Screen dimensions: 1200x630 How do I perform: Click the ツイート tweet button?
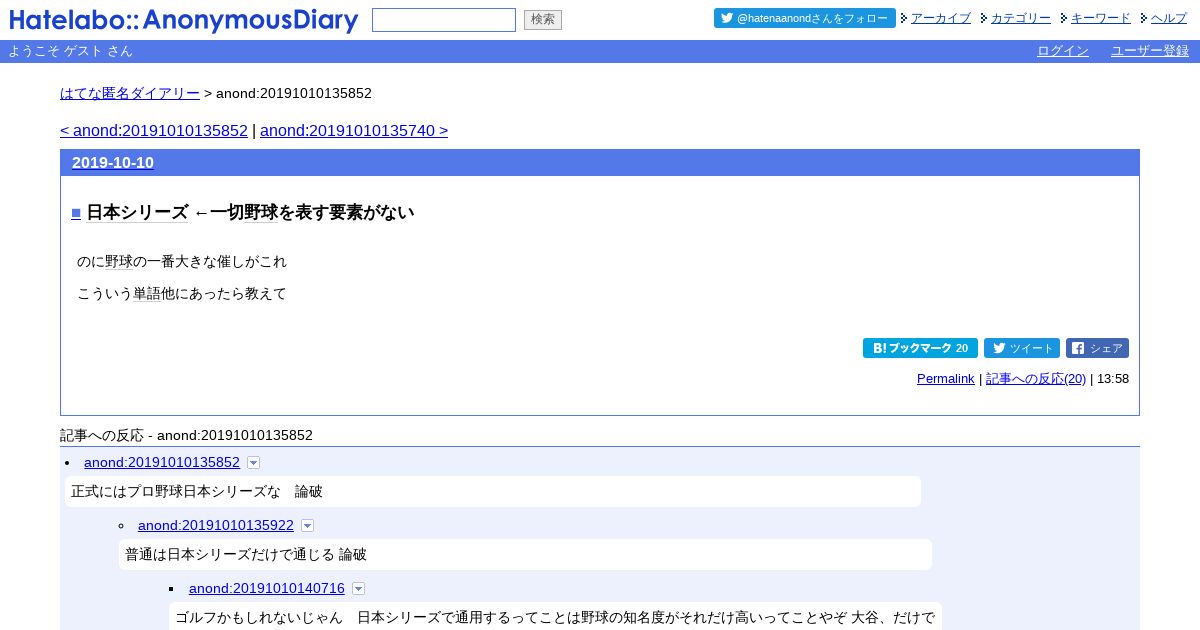click(x=1022, y=348)
